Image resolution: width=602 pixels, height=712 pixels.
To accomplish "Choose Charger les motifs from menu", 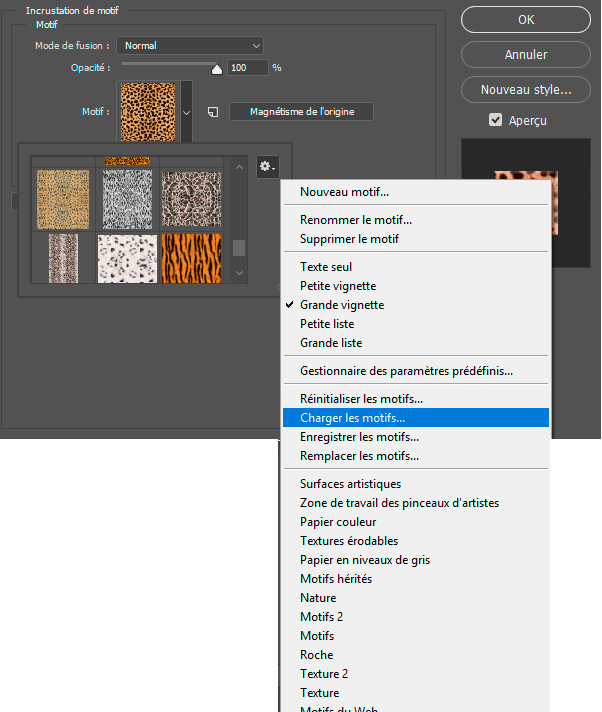I will point(353,418).
